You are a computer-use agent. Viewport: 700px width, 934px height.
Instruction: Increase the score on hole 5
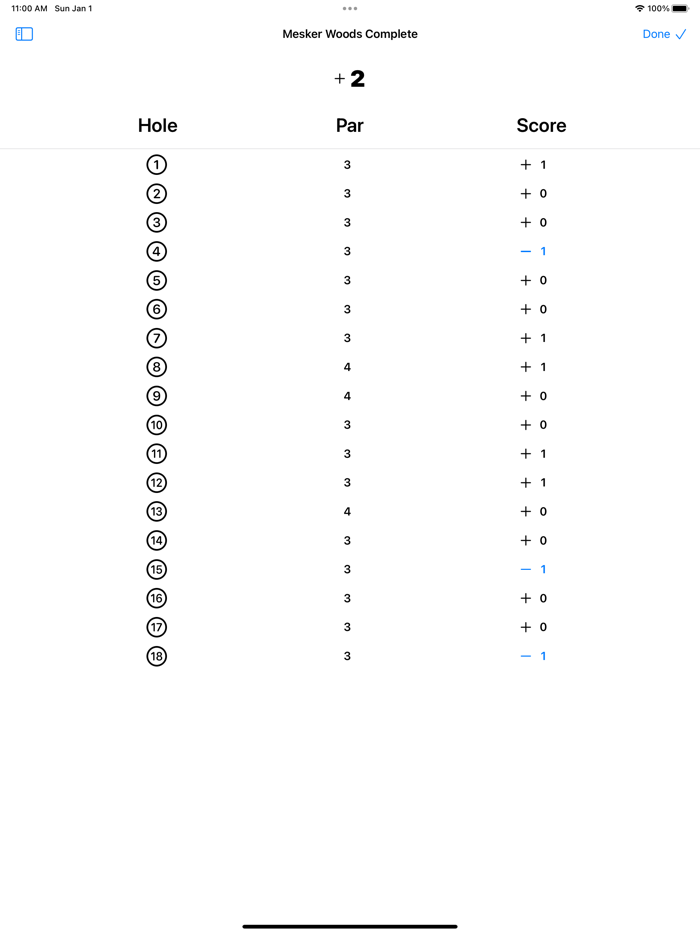pyautogui.click(x=524, y=280)
